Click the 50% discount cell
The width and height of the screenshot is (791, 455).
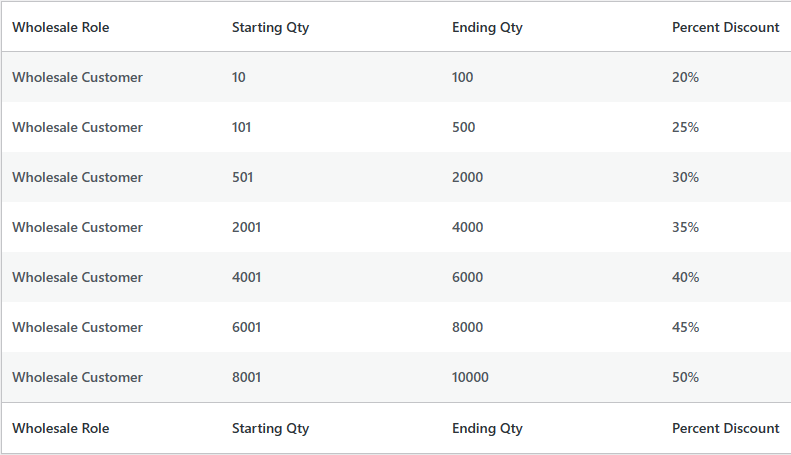tap(685, 377)
